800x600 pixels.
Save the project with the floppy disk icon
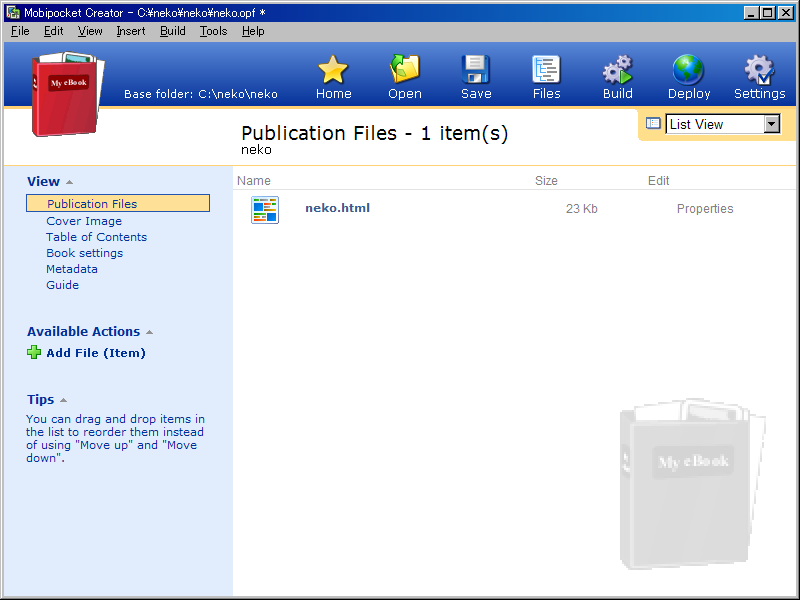pos(476,69)
